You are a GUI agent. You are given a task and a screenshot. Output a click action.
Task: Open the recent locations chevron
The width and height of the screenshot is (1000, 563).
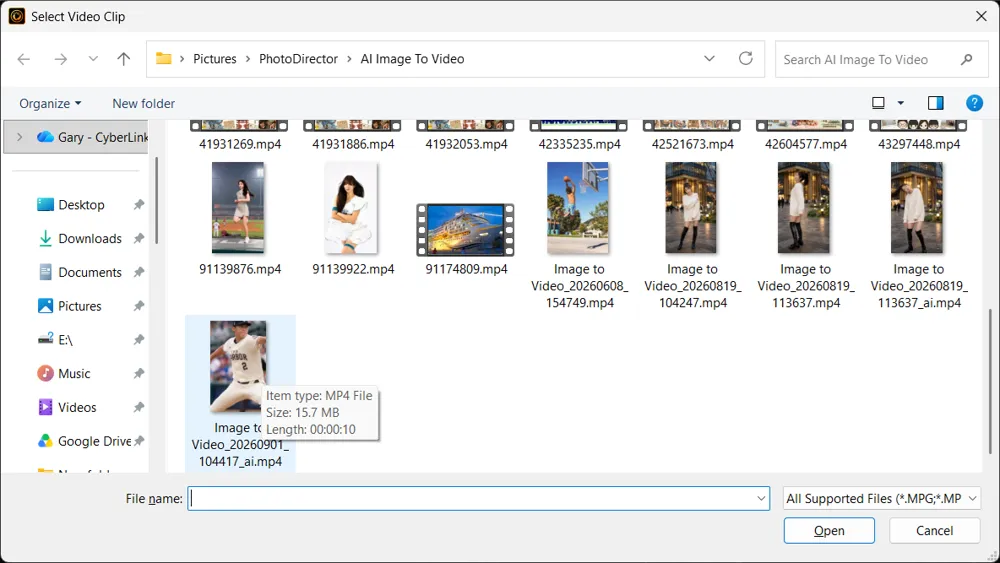click(x=93, y=59)
